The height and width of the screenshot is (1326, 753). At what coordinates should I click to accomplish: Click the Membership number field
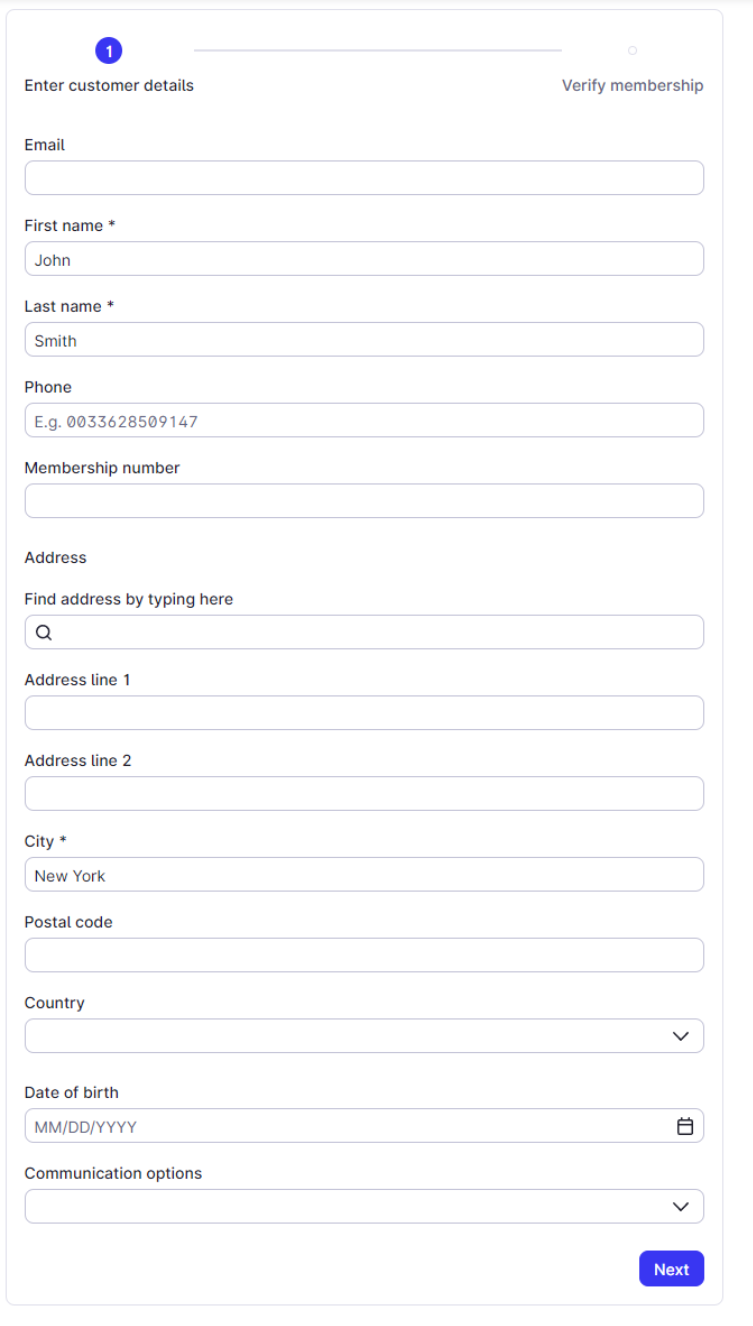(x=363, y=500)
